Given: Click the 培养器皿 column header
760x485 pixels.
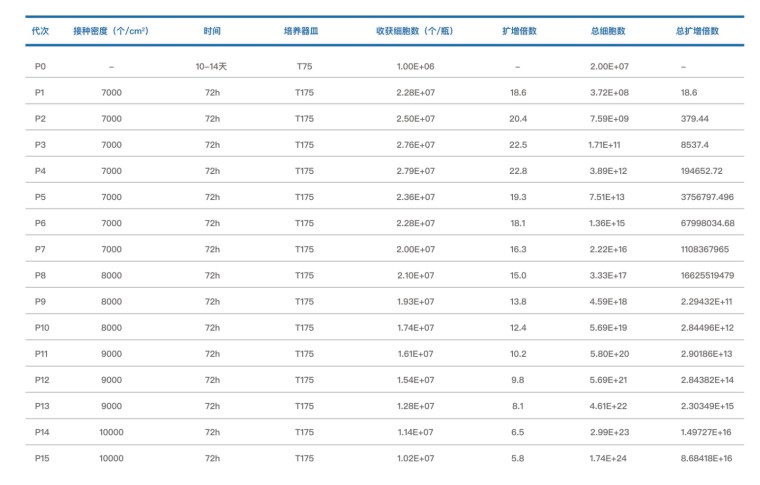Looking at the screenshot, I should pyautogui.click(x=304, y=31).
